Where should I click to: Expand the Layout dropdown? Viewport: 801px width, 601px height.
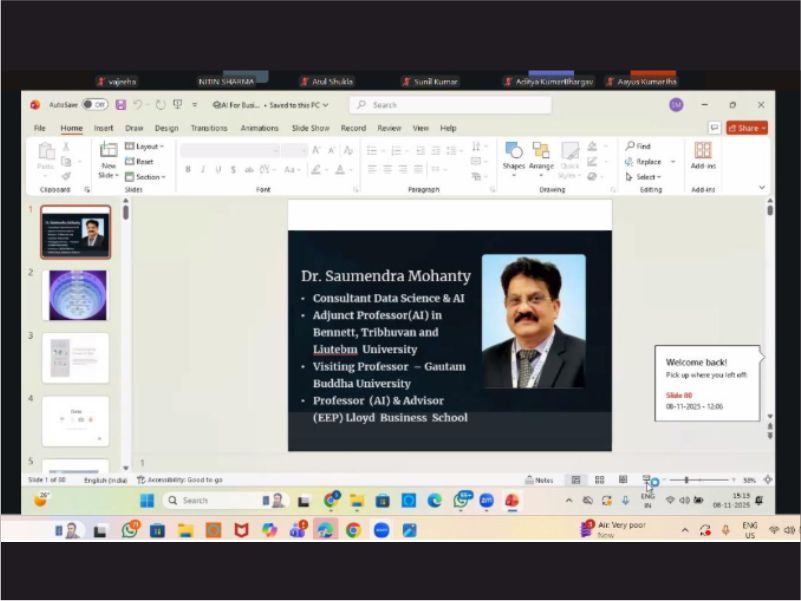click(x=146, y=146)
